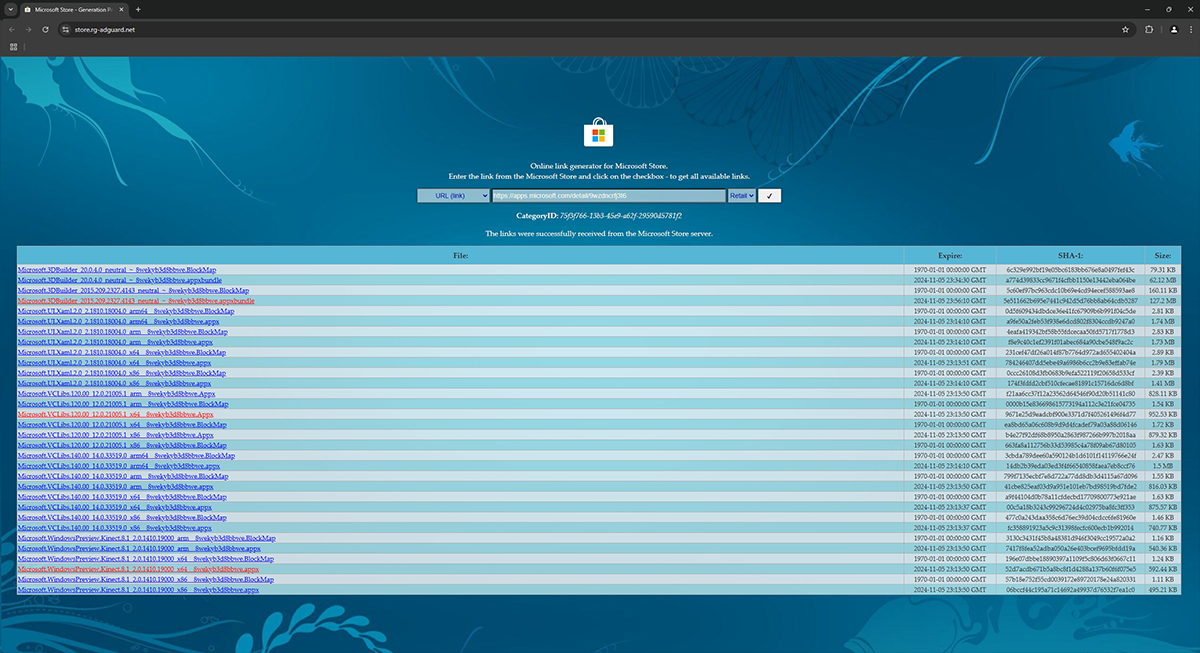1200x653 pixels.
Task: Open the browser Extensions puzzle icon
Action: click(1149, 29)
